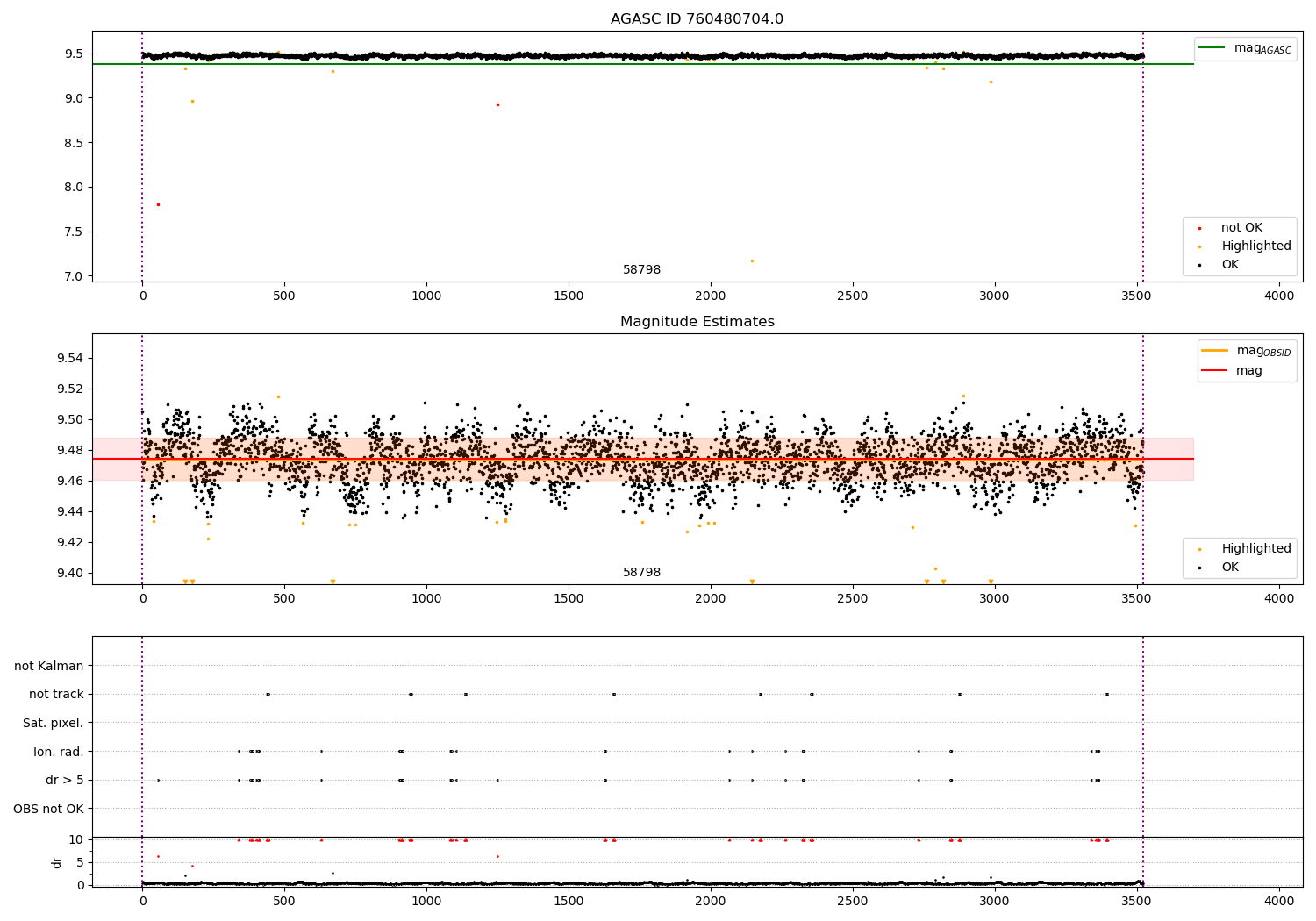Select the orange mag OBSID legend line
This screenshot has width=1316, height=921.
click(1215, 350)
